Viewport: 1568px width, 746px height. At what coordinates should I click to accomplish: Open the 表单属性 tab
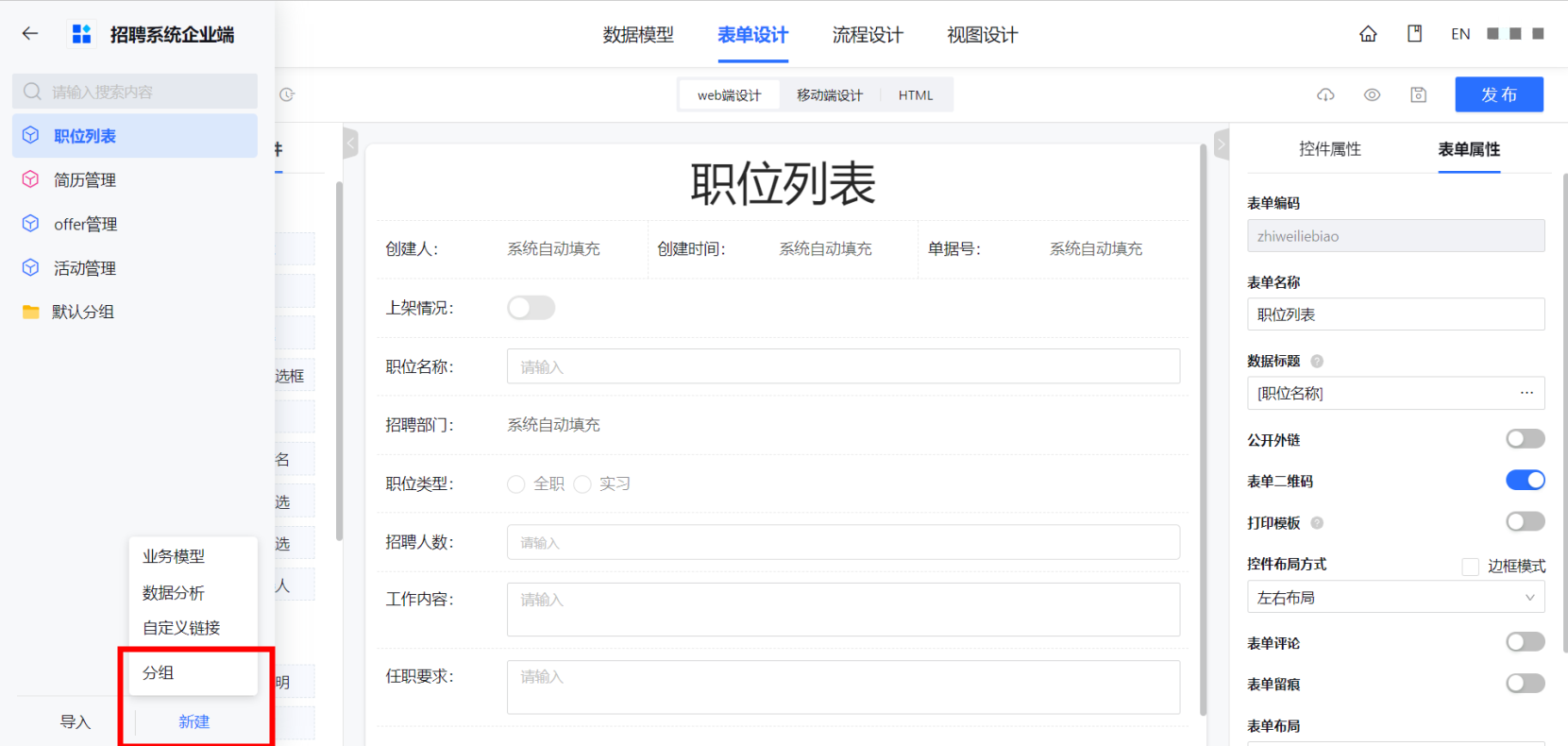tap(1469, 149)
